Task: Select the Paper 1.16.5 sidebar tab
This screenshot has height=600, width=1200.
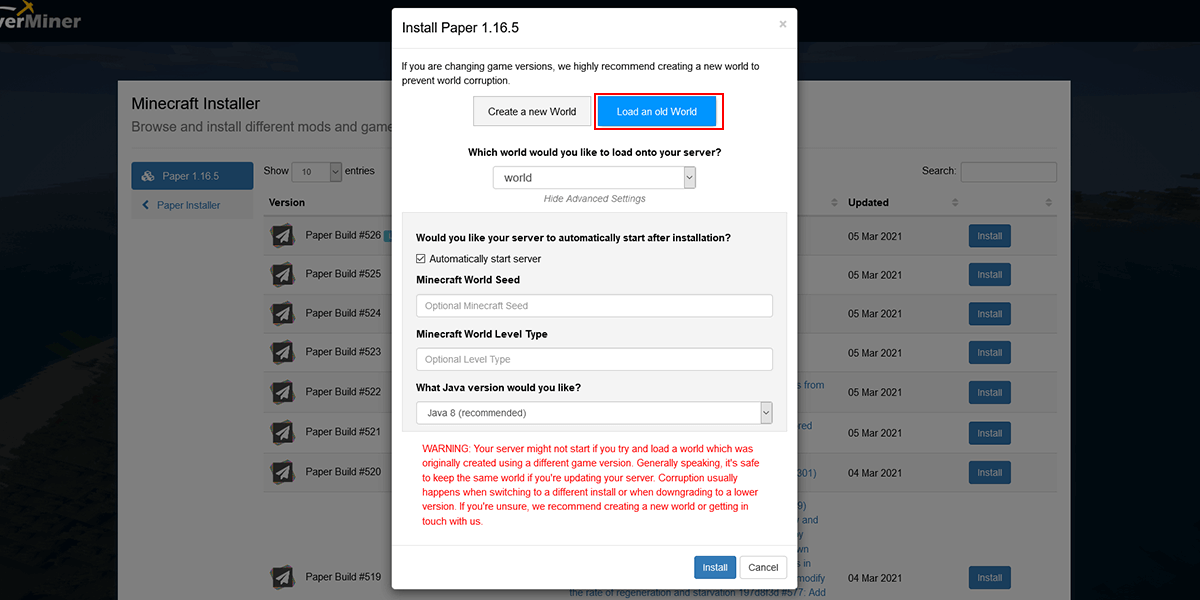Action: [x=192, y=176]
